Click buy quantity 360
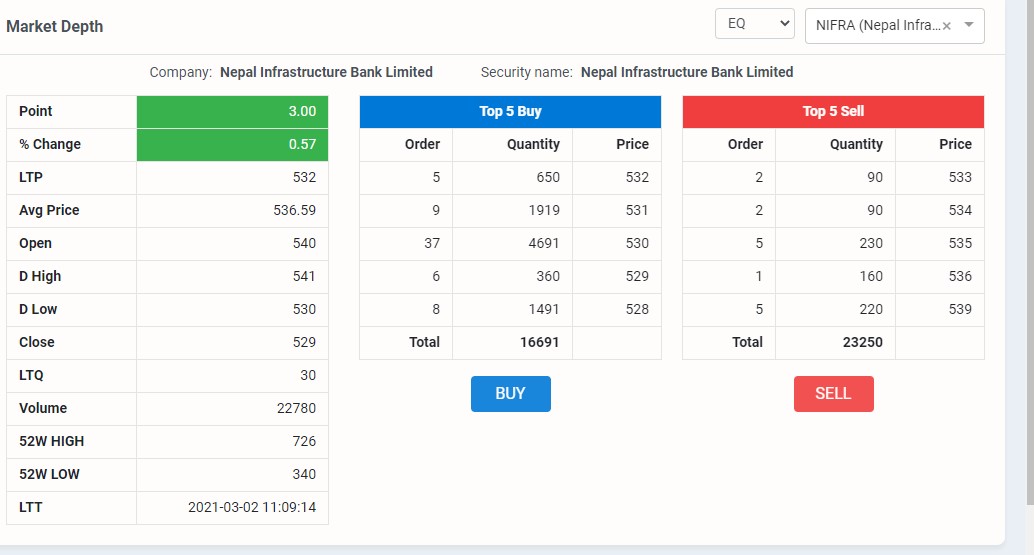Screen dimensions: 1034x555 [548, 276]
